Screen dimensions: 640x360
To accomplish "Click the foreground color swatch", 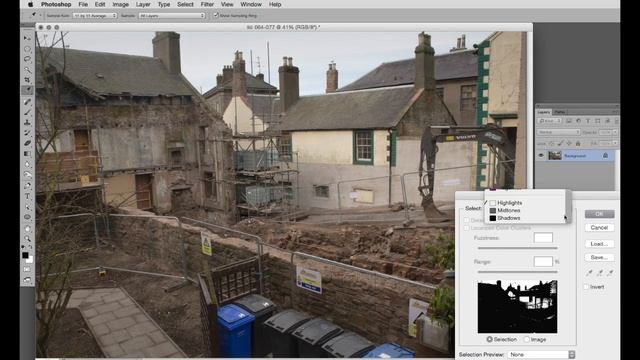I will tap(25, 255).
